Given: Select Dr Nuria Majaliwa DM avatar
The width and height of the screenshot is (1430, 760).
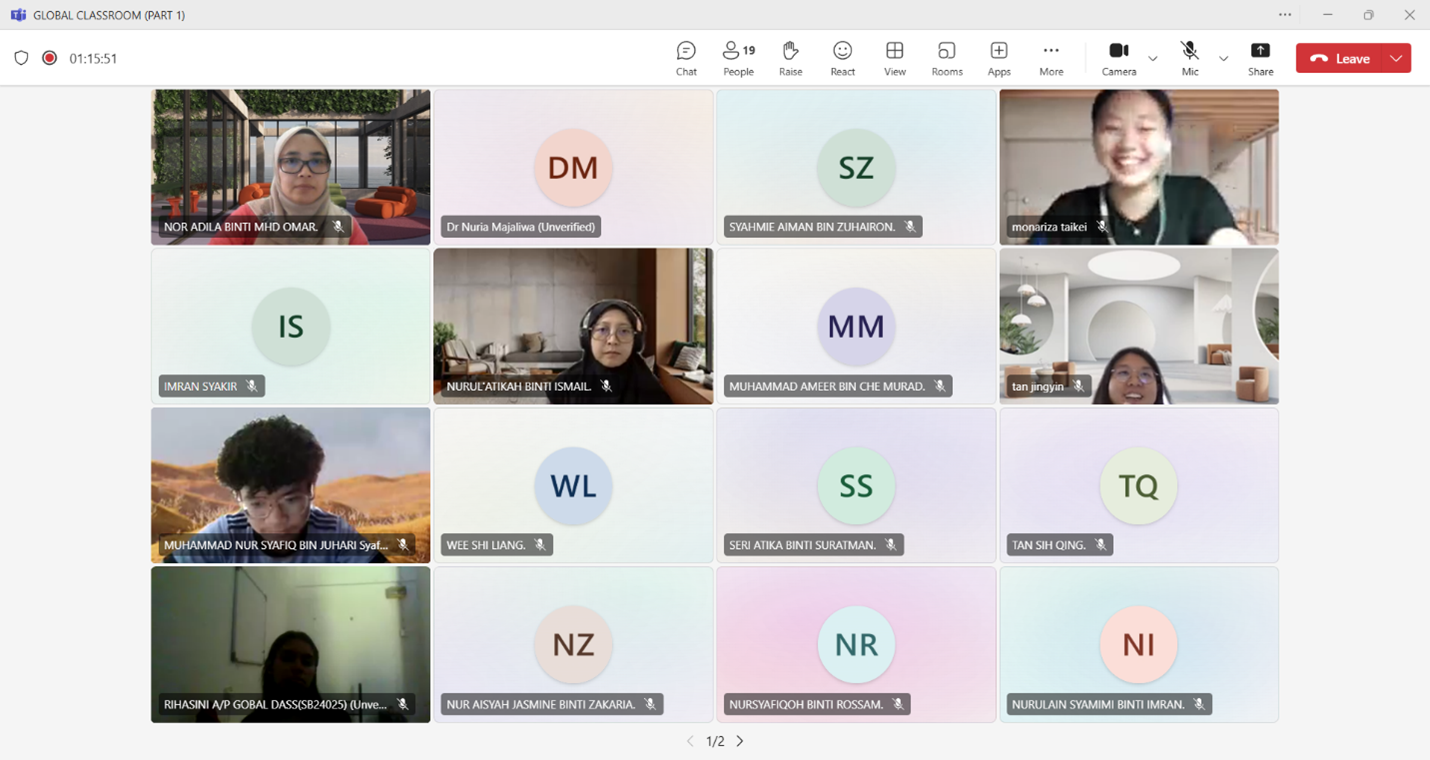Looking at the screenshot, I should 573,167.
